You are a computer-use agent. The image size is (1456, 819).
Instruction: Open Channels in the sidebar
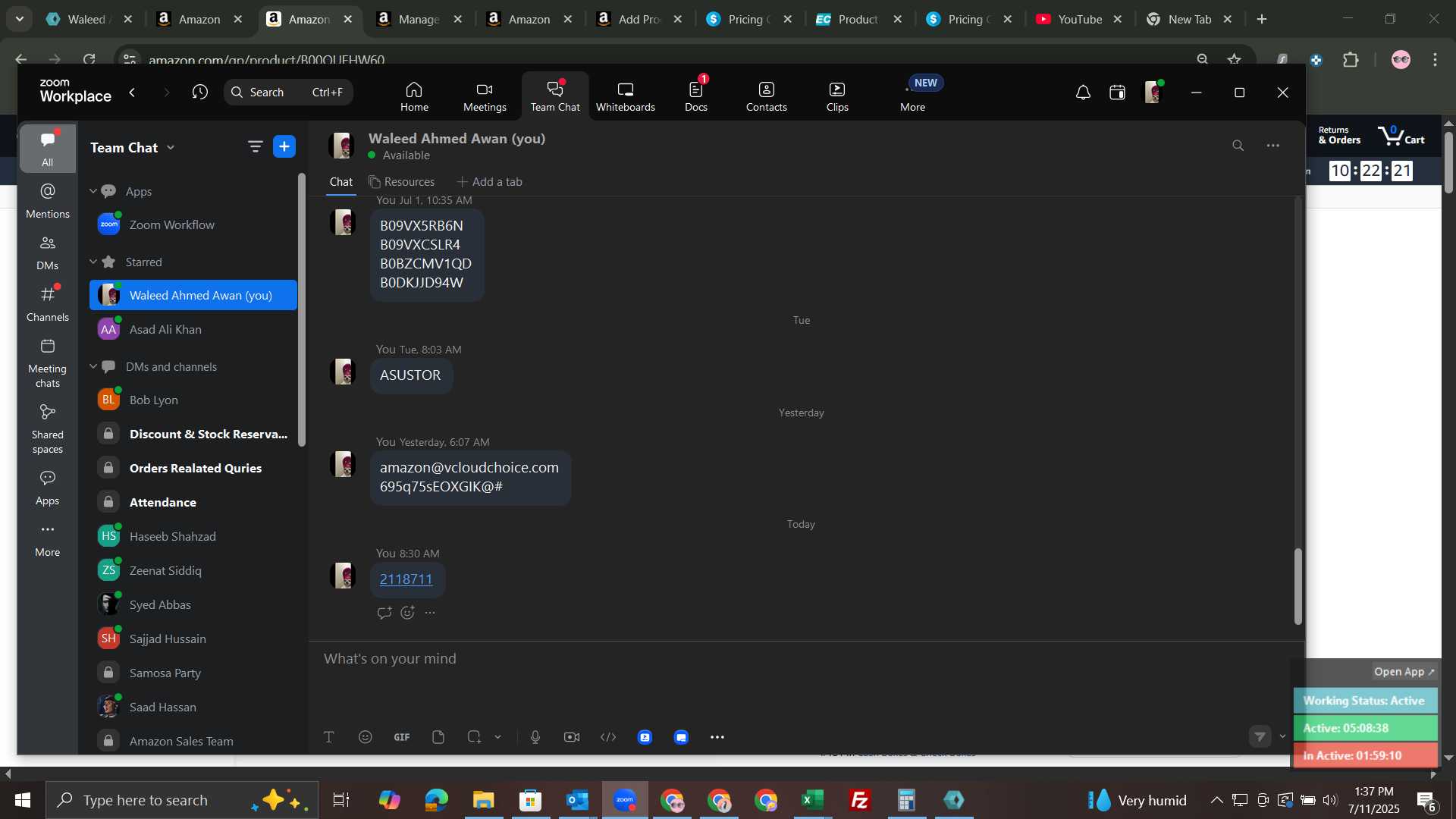tap(48, 304)
